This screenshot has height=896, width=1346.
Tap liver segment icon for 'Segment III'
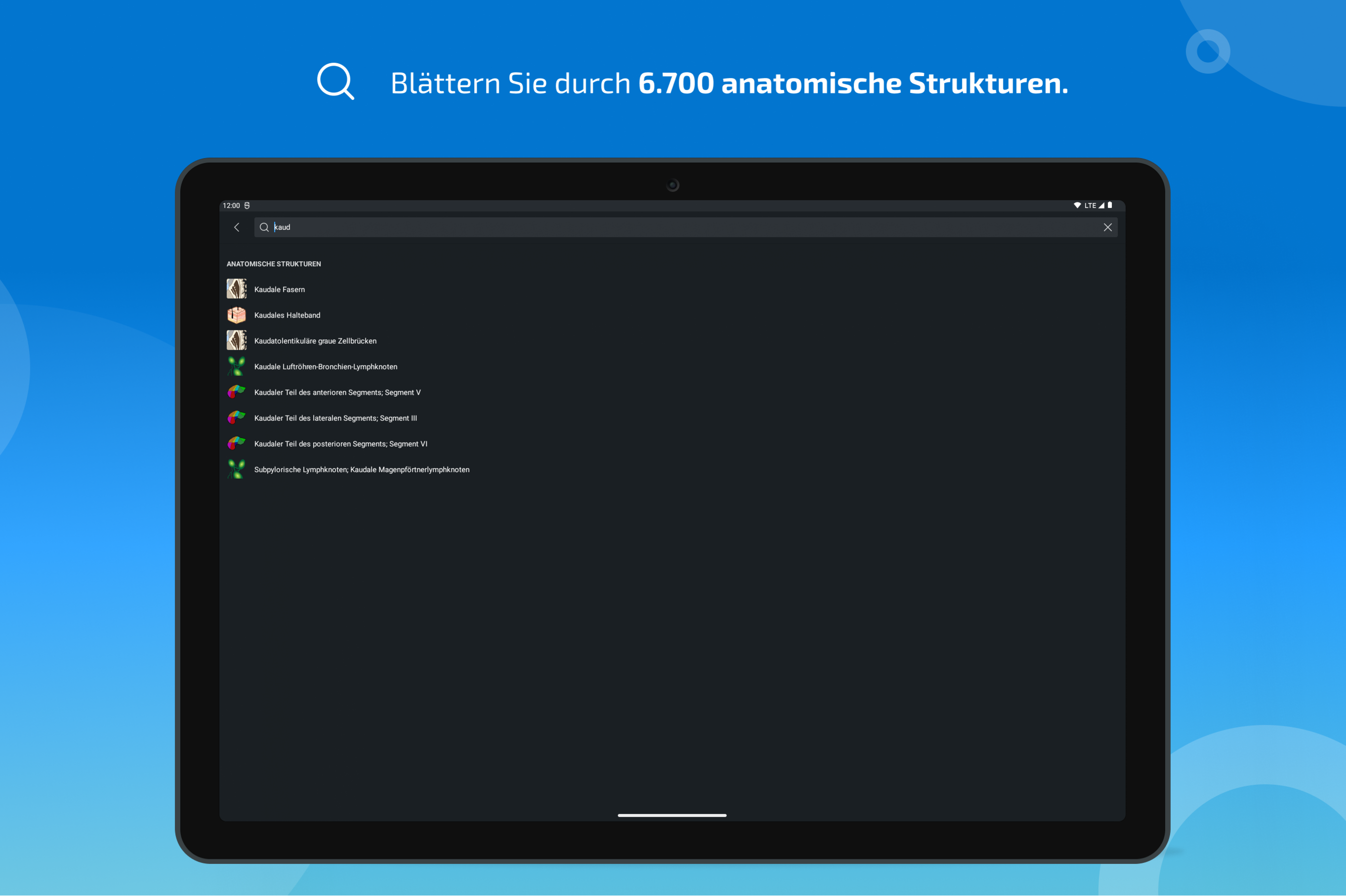pos(237,418)
